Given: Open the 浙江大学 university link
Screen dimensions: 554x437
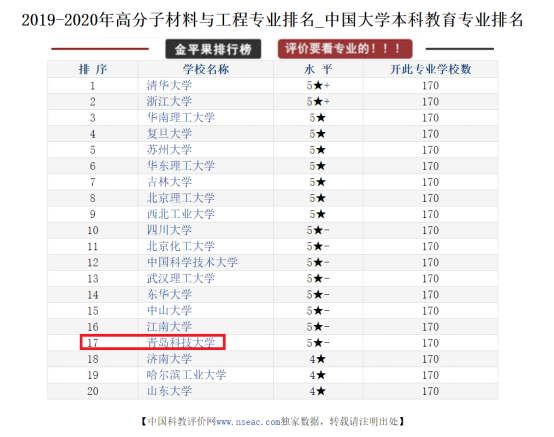Looking at the screenshot, I should point(169,102).
